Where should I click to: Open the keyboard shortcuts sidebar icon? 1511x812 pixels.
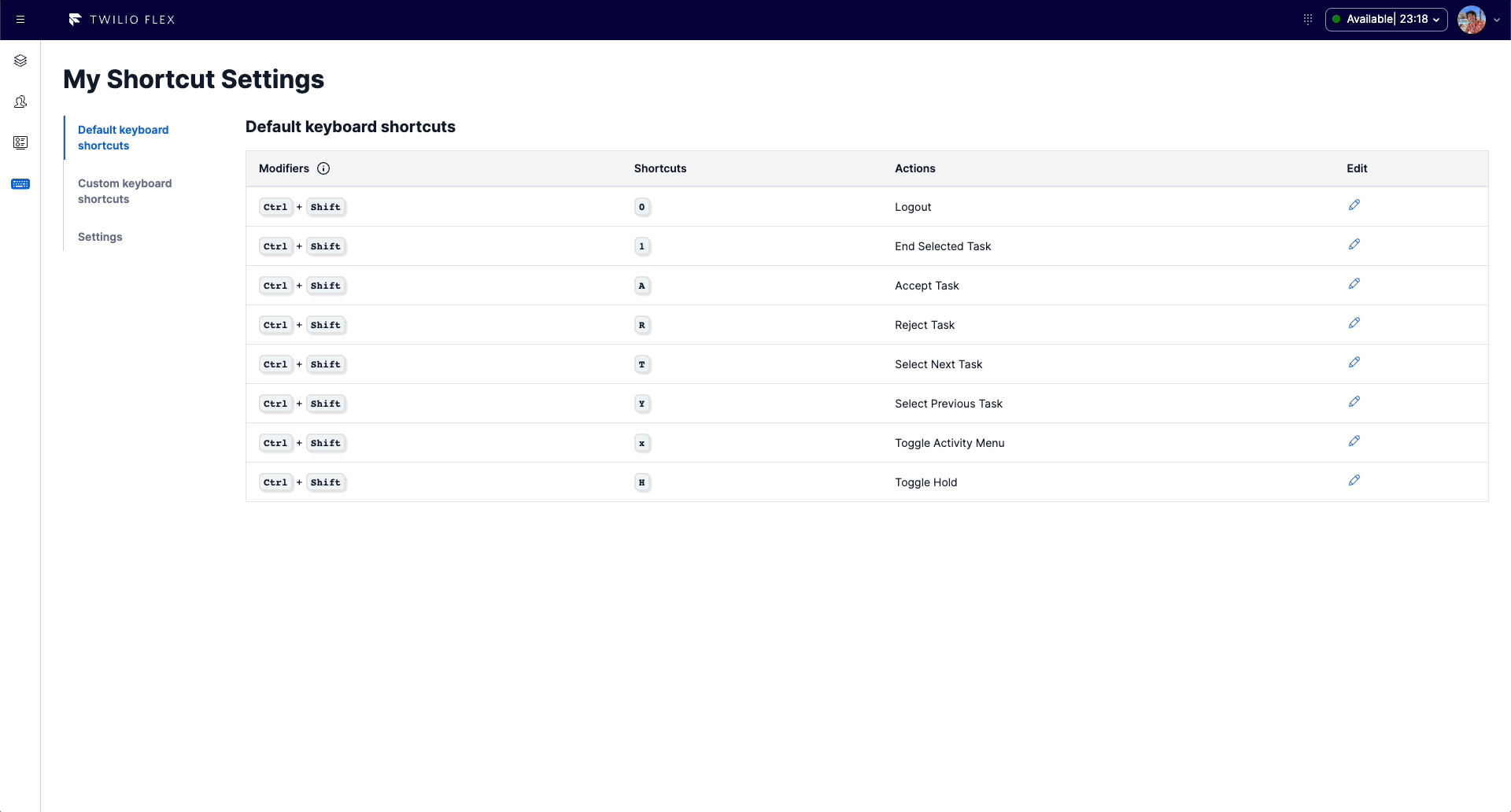pos(20,183)
